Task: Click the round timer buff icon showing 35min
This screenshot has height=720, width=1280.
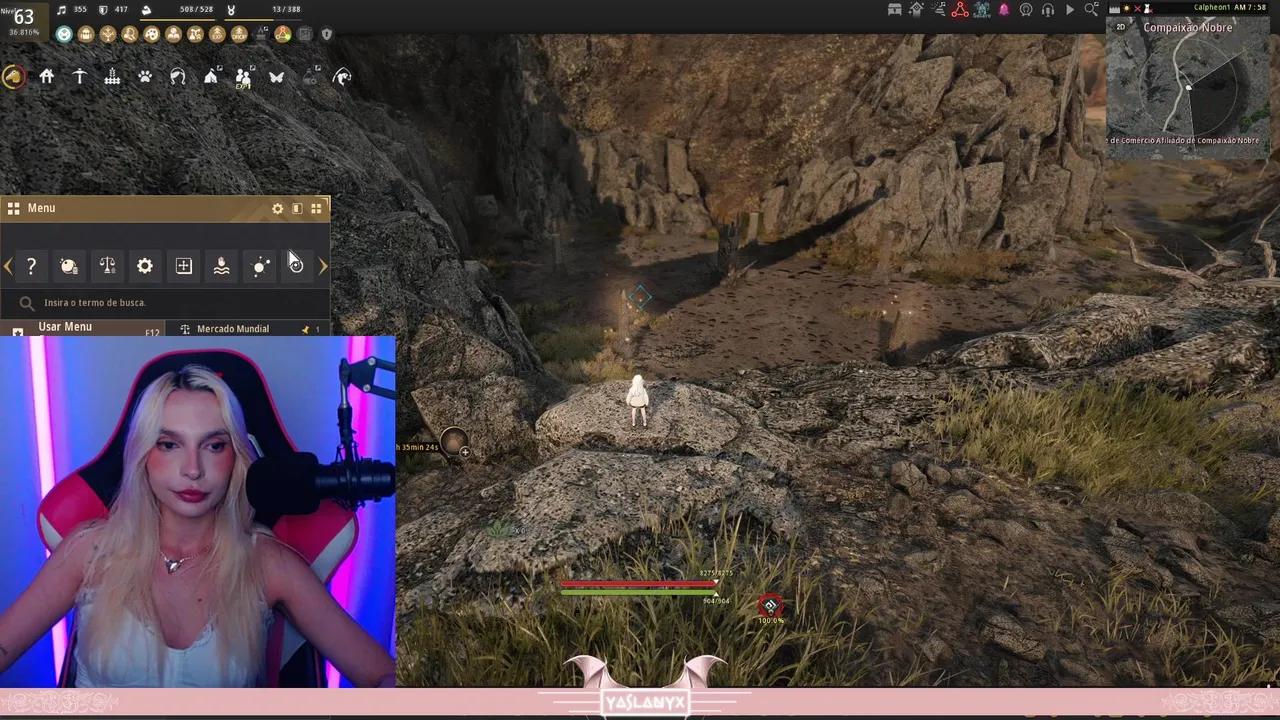Action: click(x=454, y=441)
